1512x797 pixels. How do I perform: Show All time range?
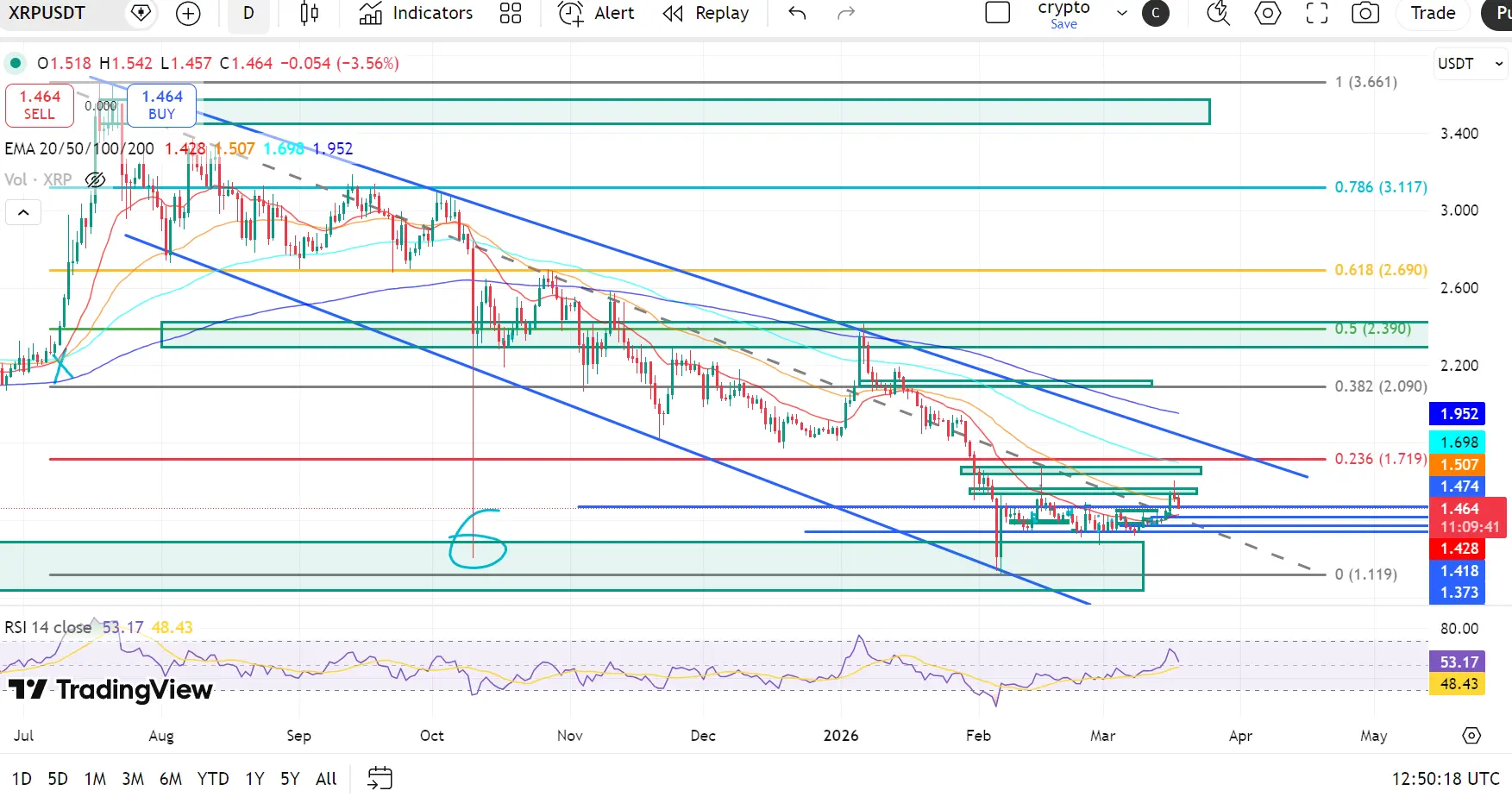(326, 779)
